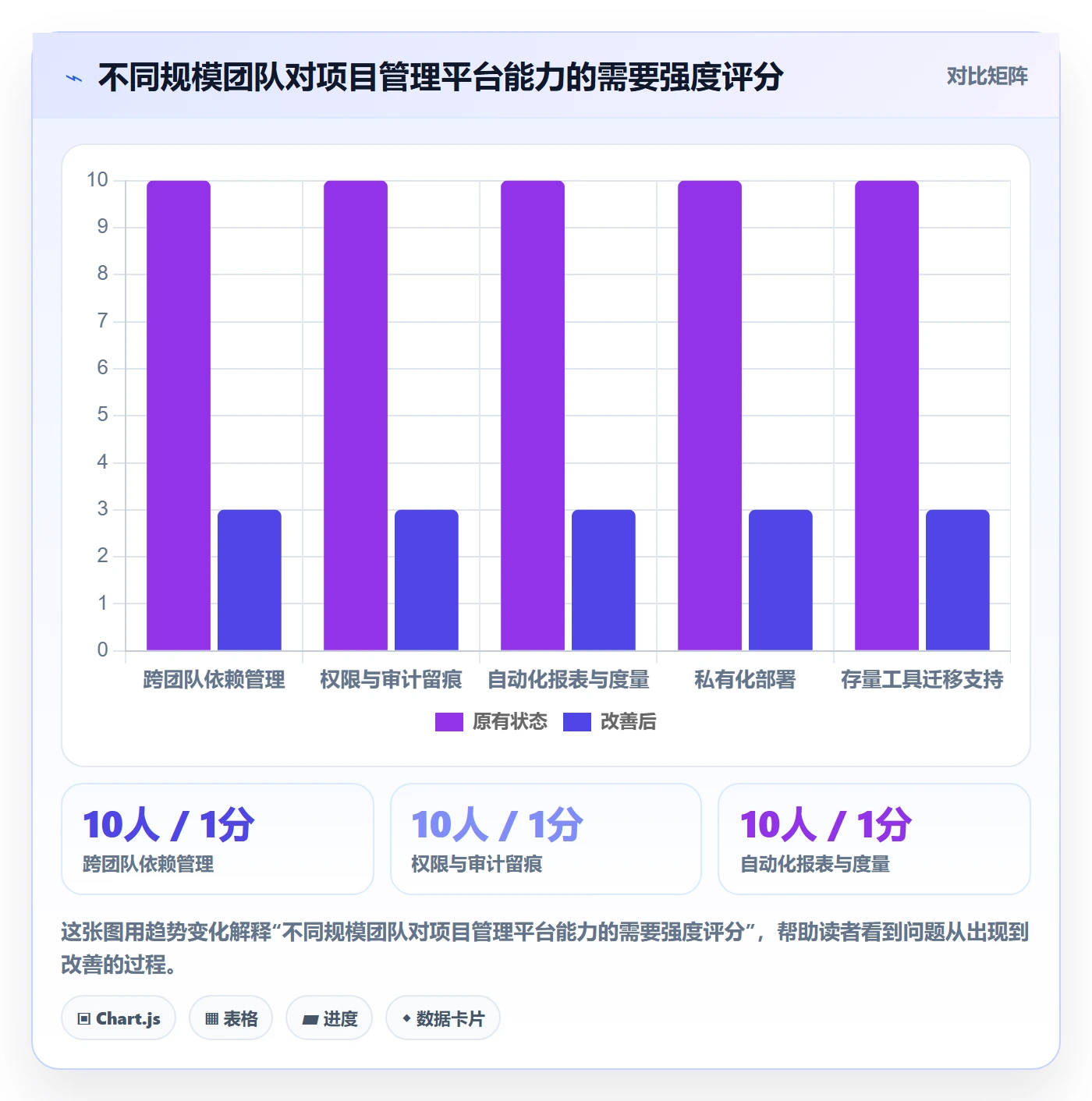This screenshot has width=1092, height=1101.
Task: Click the 进度 tag chip
Action: (x=329, y=1018)
